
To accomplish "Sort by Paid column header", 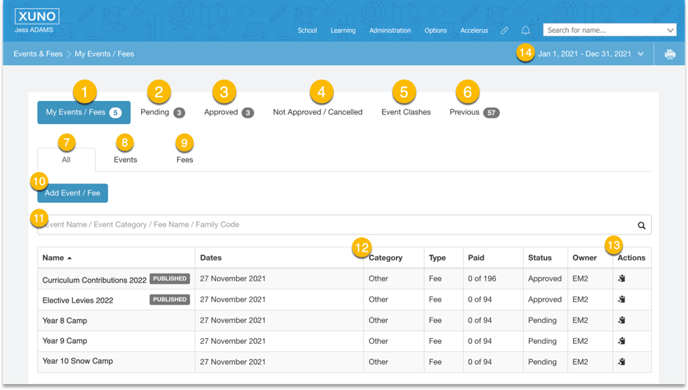I will tap(476, 258).
